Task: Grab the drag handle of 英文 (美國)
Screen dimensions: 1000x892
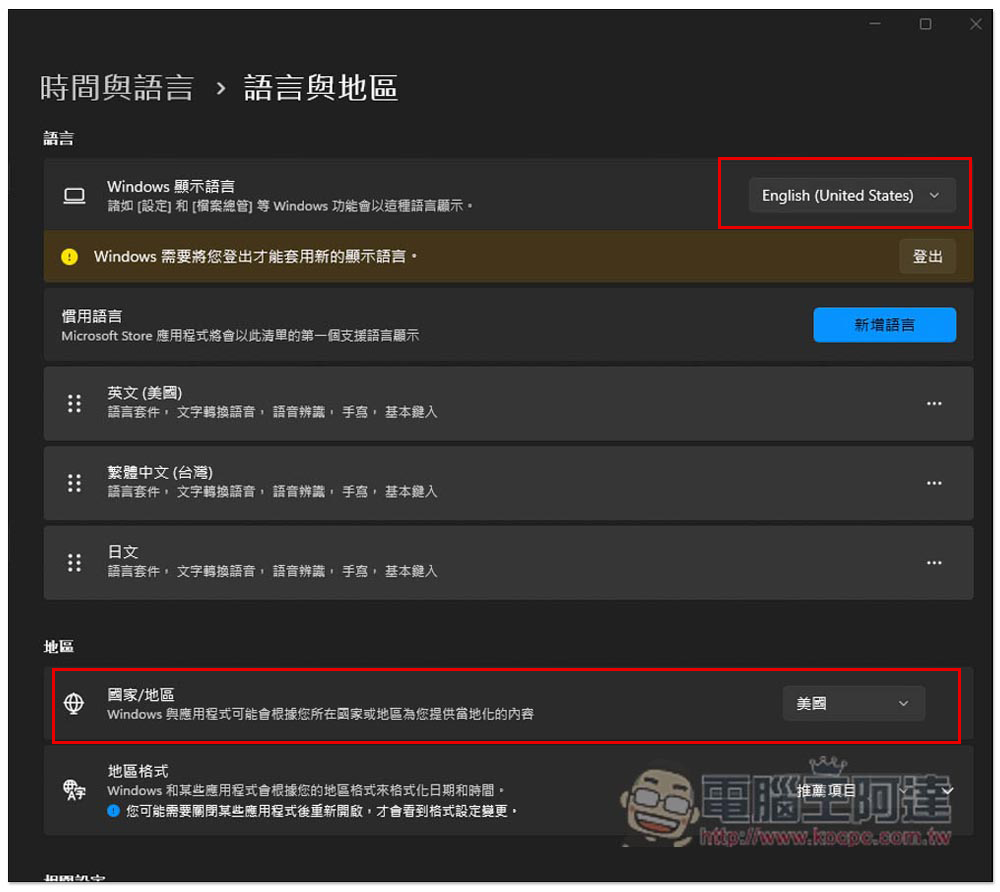Action: click(75, 404)
